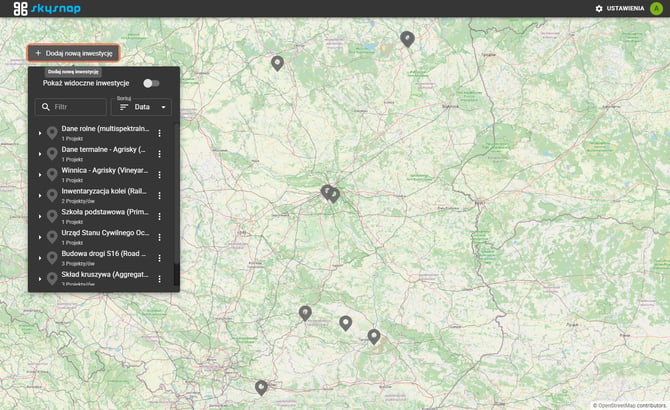Expand Dane termalne - Agrisky row

pyautogui.click(x=40, y=154)
